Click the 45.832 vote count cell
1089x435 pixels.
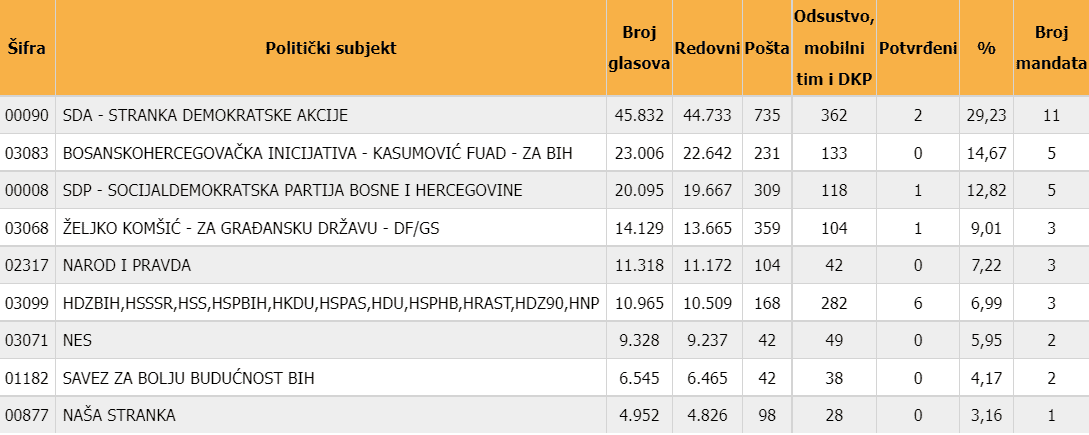pos(639,115)
